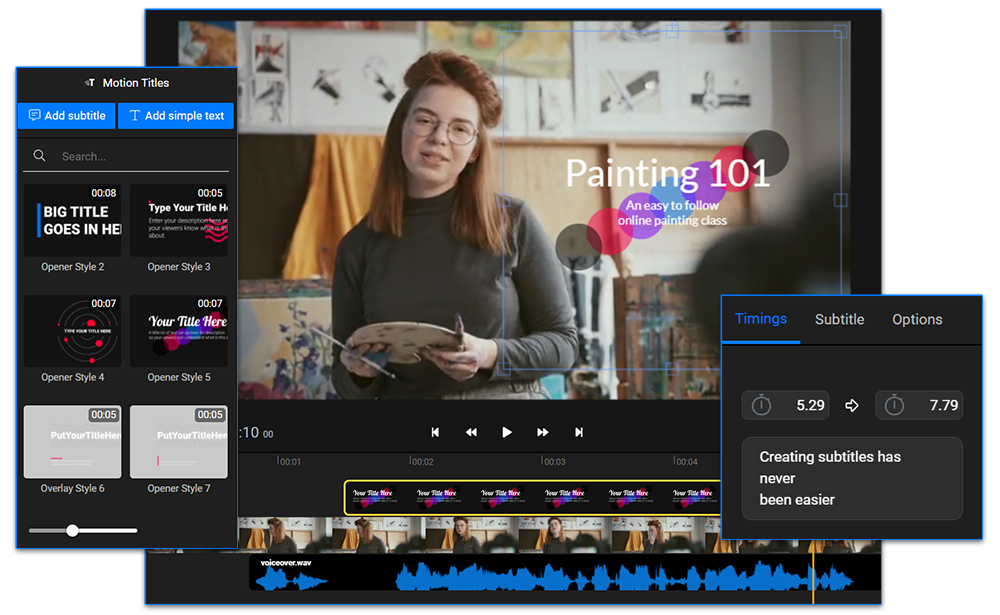Screen dimensions: 1000x615
Task: Edit the subtitle text 'Creating subtitles has never been easier'
Action: (852, 478)
